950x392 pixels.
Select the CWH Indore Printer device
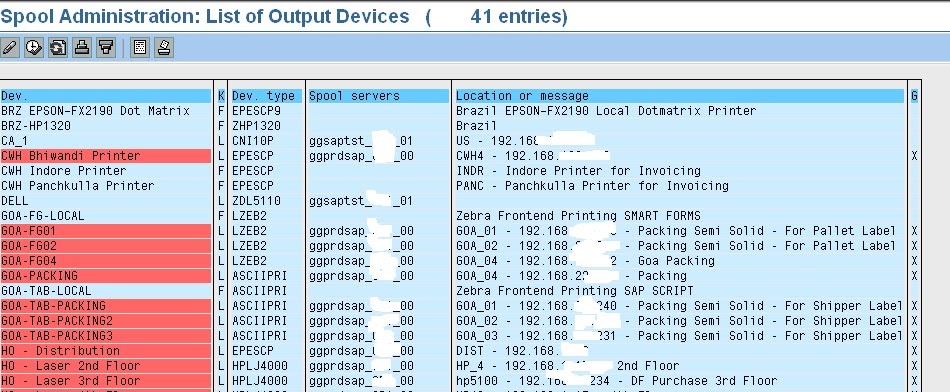[64, 171]
